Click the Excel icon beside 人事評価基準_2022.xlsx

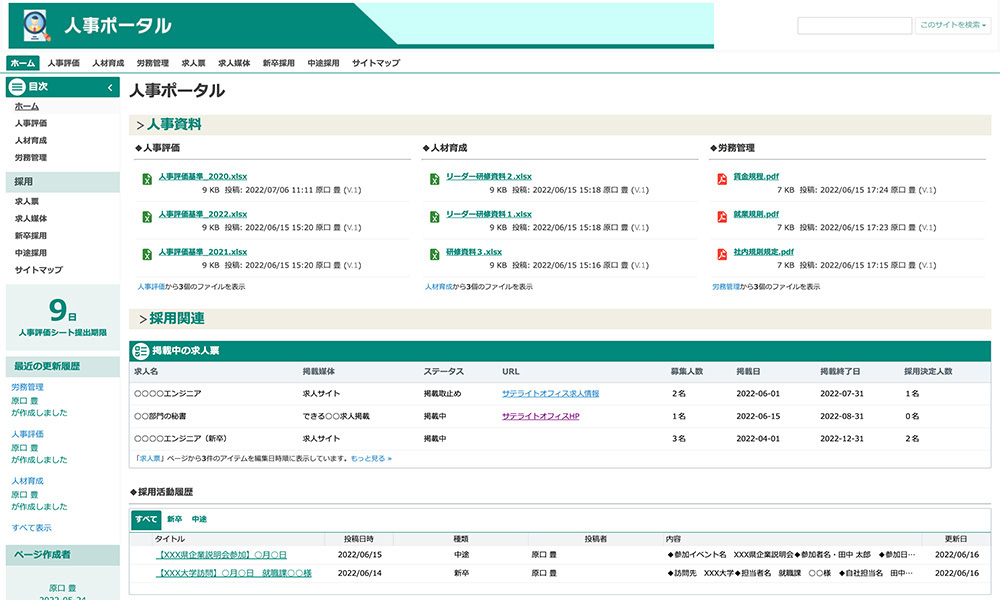pos(147,217)
